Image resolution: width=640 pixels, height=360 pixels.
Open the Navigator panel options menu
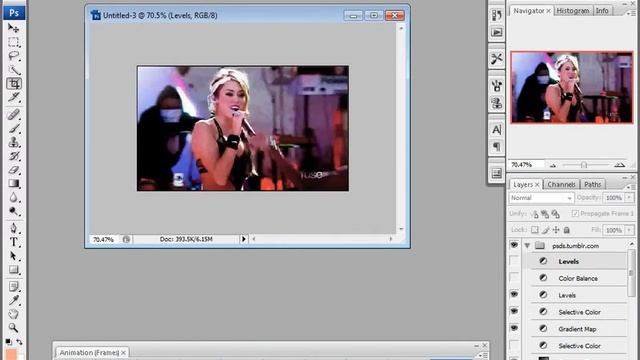point(631,13)
